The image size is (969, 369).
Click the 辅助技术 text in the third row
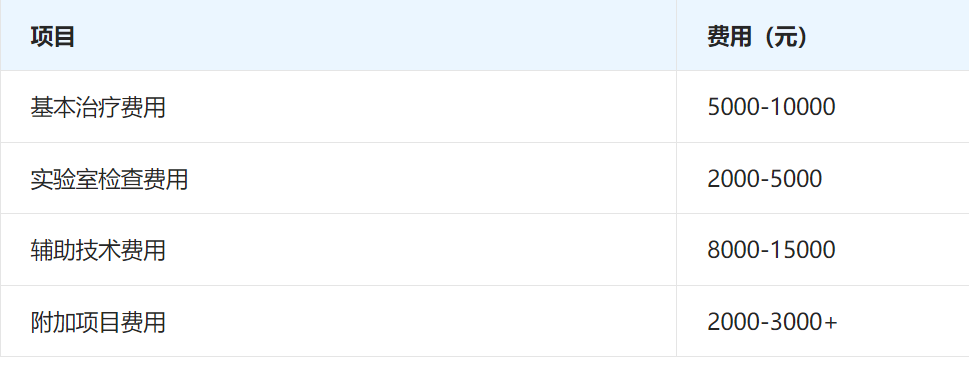[x=75, y=250]
